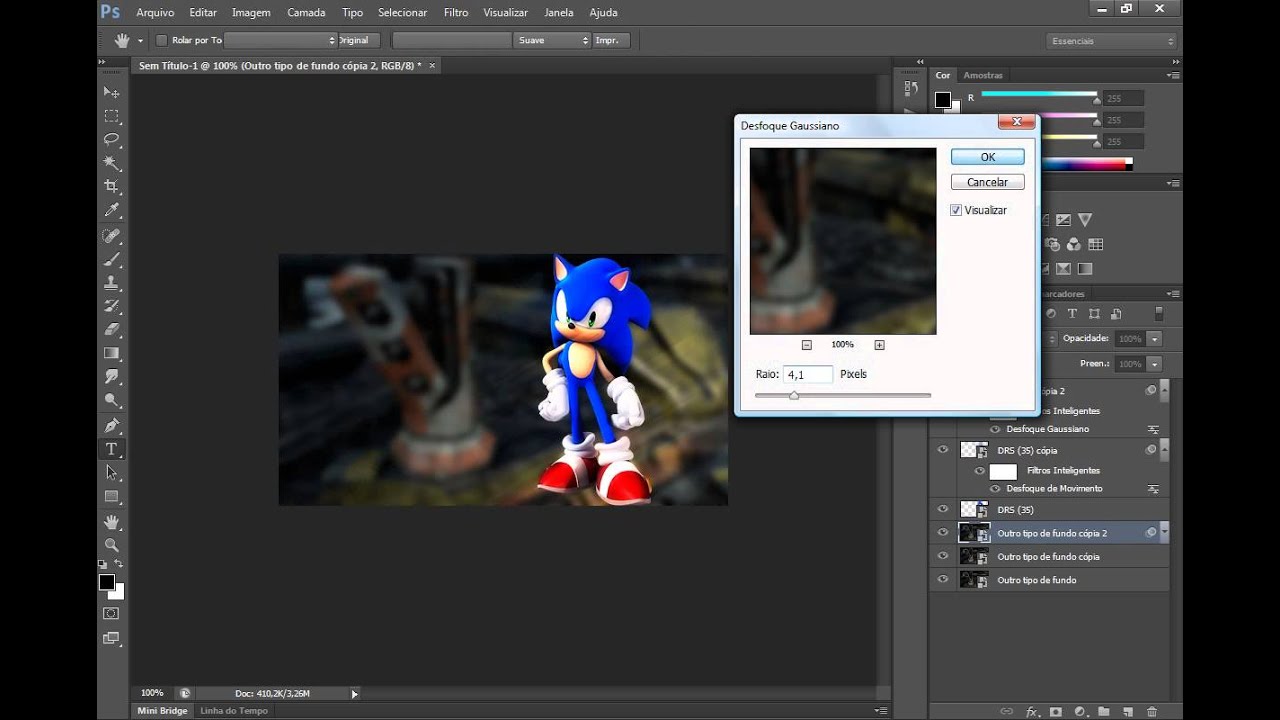Open the Opacidade dropdown arrow
Viewport: 1280px width, 720px height.
pos(1155,339)
